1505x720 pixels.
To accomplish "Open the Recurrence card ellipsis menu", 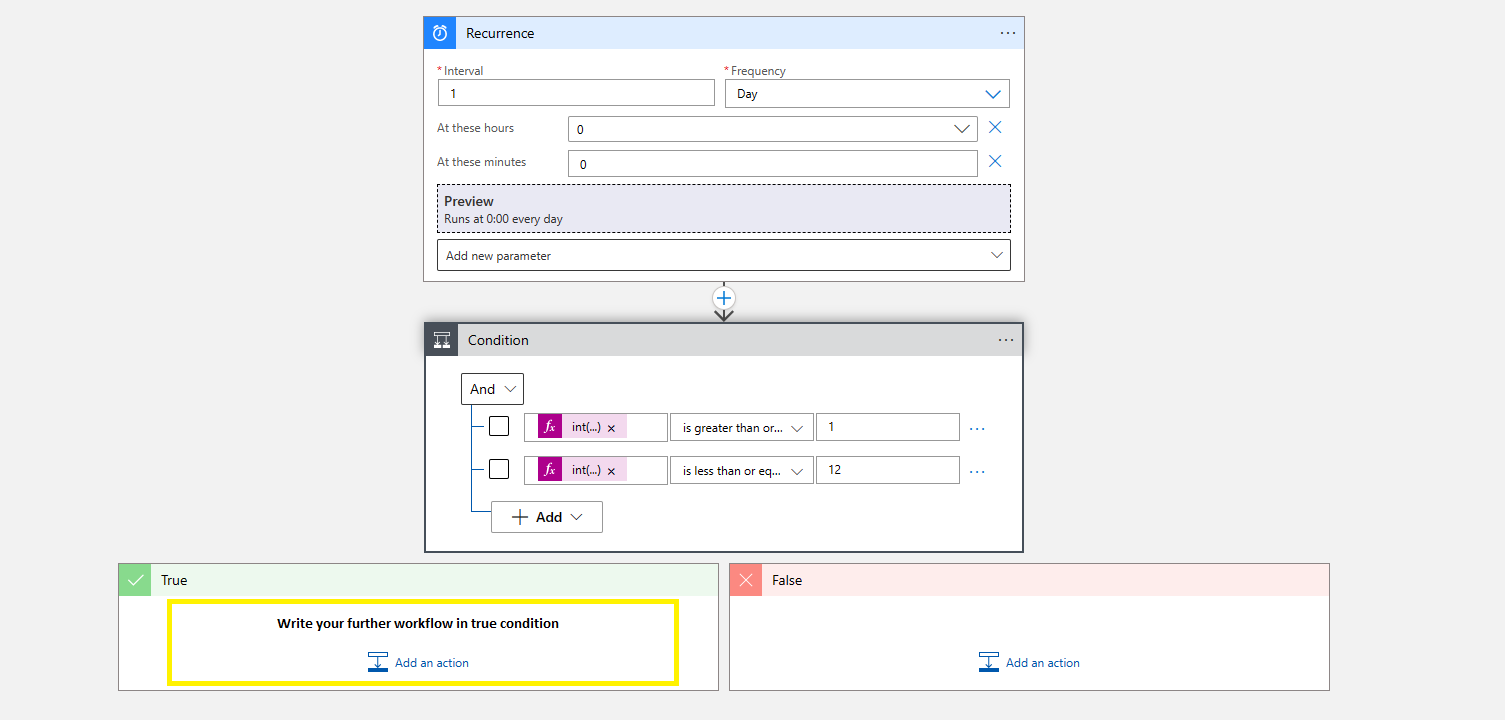I will [x=1008, y=33].
